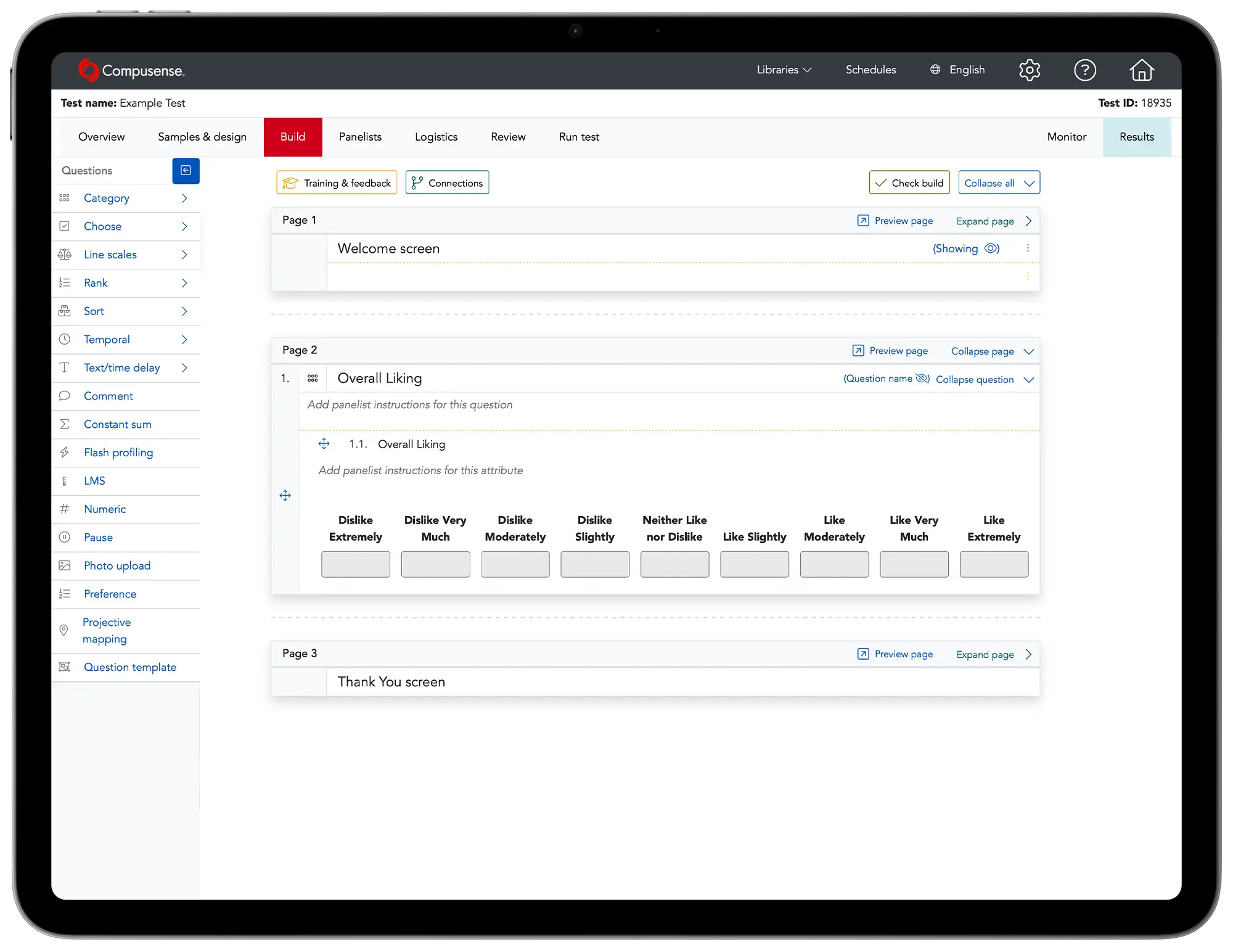Viewport: 1233px width, 952px height.
Task: Open the settings gear icon
Action: tap(1029, 70)
